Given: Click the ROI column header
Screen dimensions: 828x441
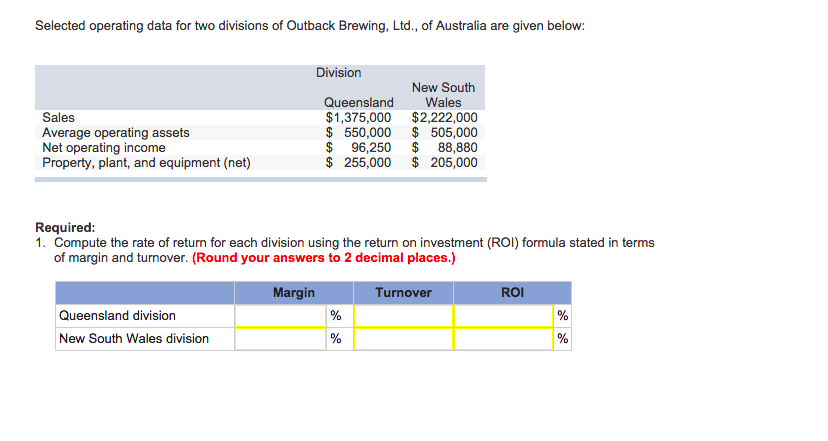Looking at the screenshot, I should pyautogui.click(x=512, y=293).
